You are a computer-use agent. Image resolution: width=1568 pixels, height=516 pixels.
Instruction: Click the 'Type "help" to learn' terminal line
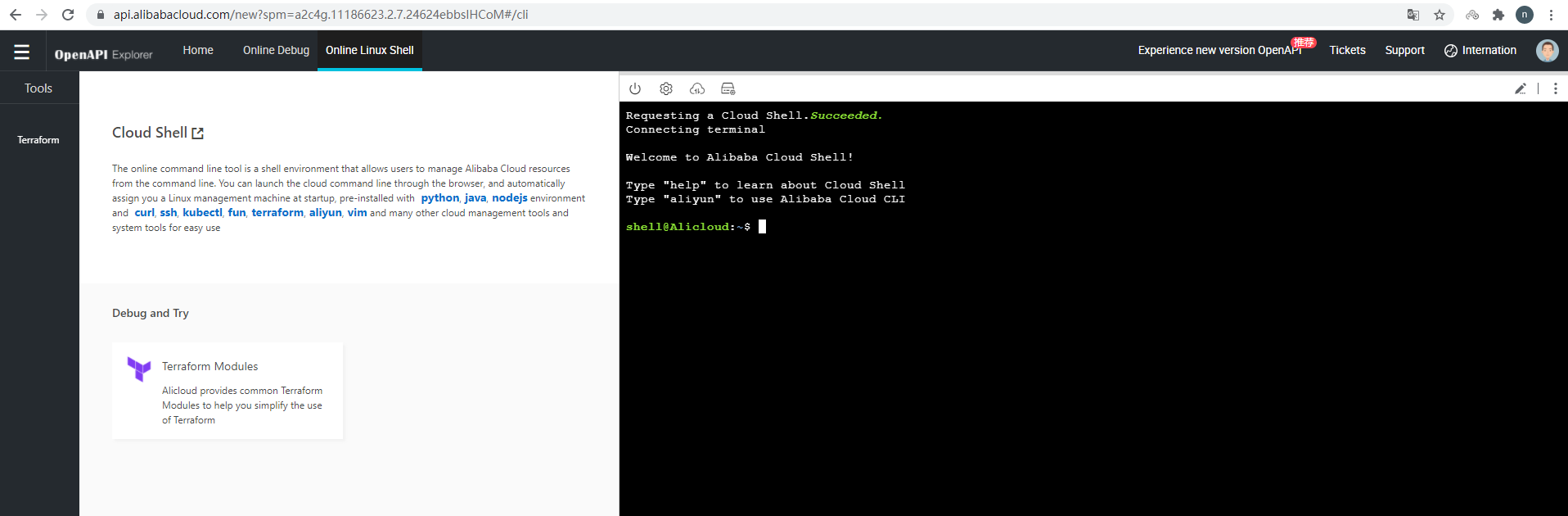(765, 185)
